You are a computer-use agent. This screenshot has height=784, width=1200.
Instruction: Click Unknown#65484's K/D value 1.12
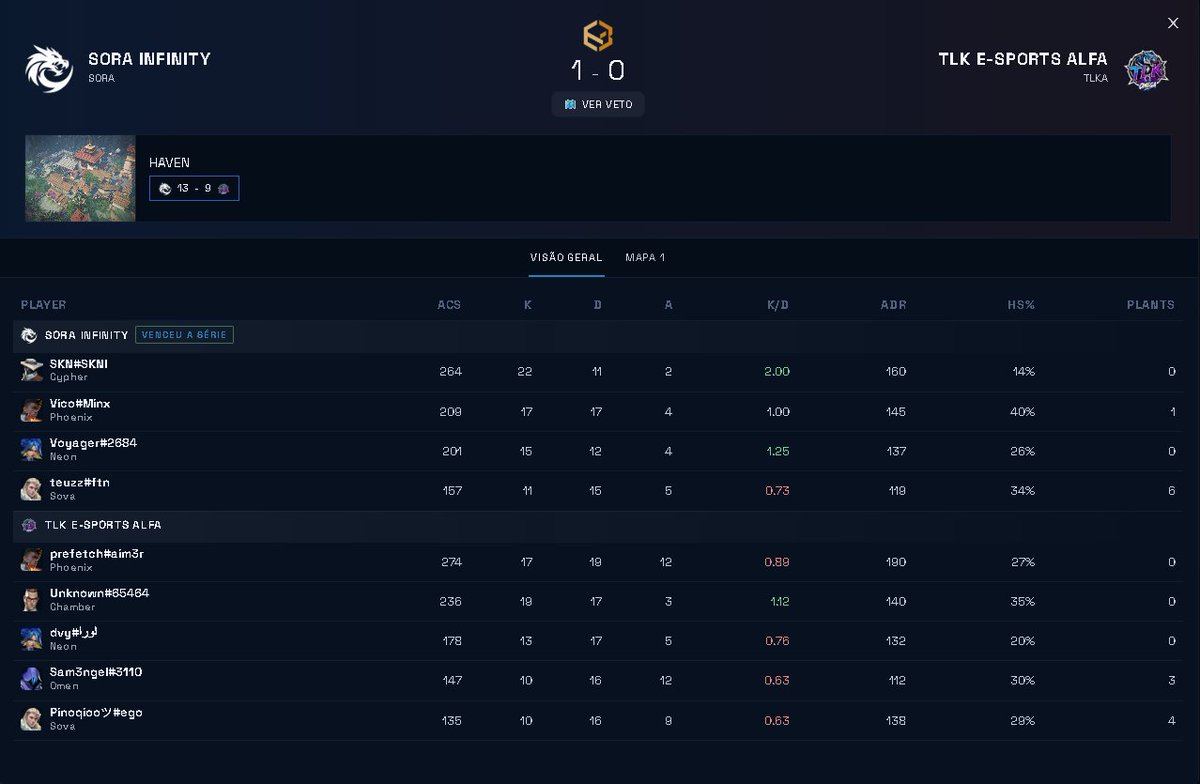(x=779, y=601)
